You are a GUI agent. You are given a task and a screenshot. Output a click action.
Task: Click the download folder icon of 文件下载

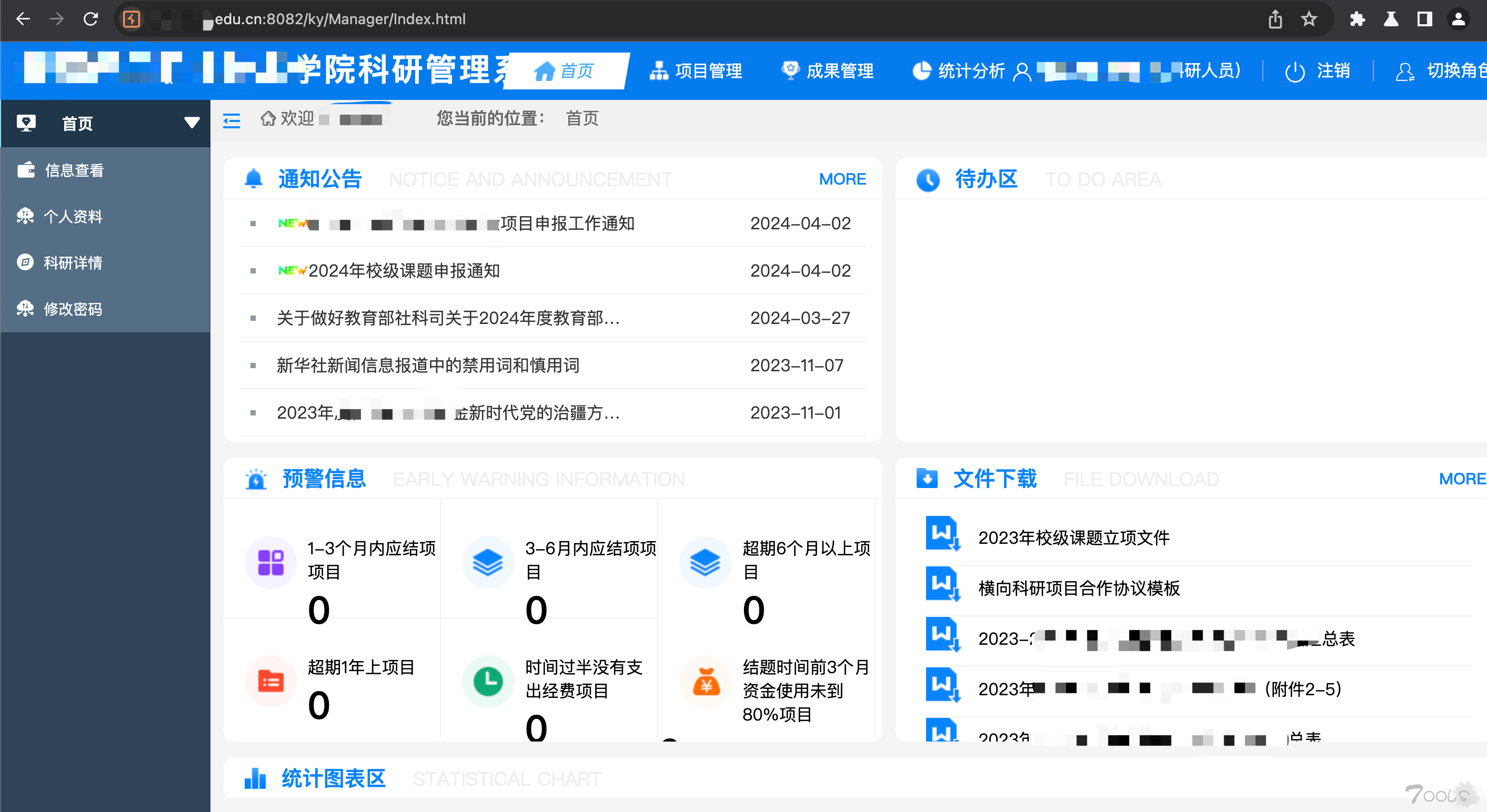click(927, 479)
